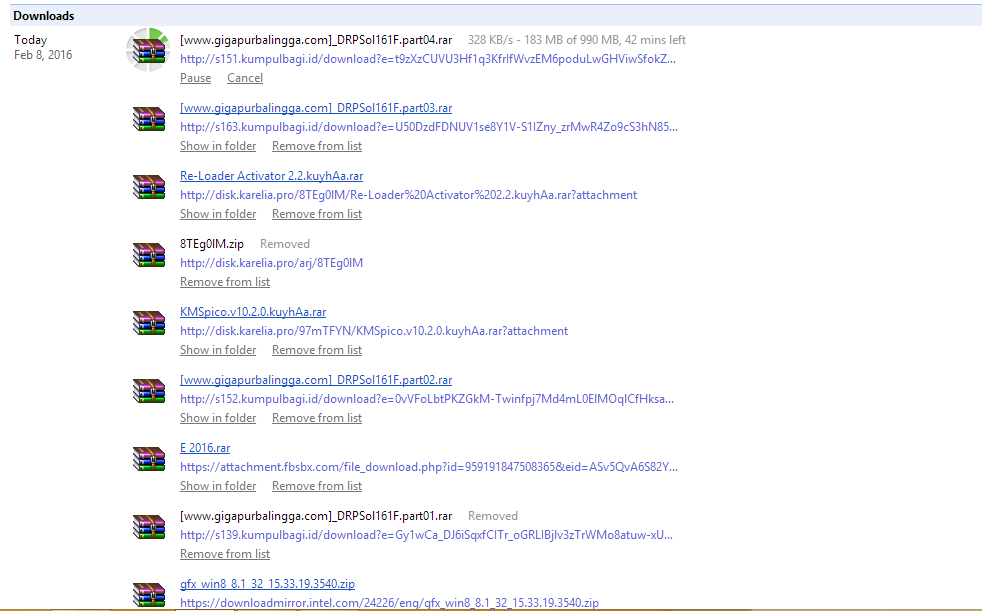This screenshot has height=611, width=982.
Task: Open the downloadmirror.intel.com source URL
Action: pyautogui.click(x=390, y=603)
